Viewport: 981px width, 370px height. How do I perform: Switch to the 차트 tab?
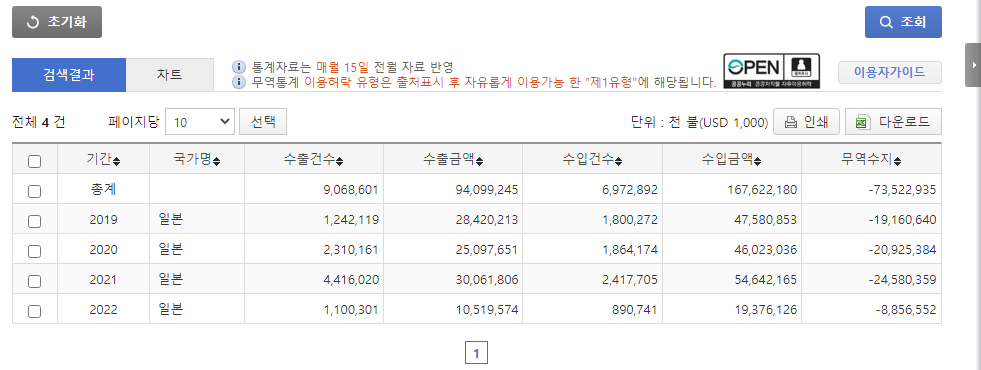170,75
